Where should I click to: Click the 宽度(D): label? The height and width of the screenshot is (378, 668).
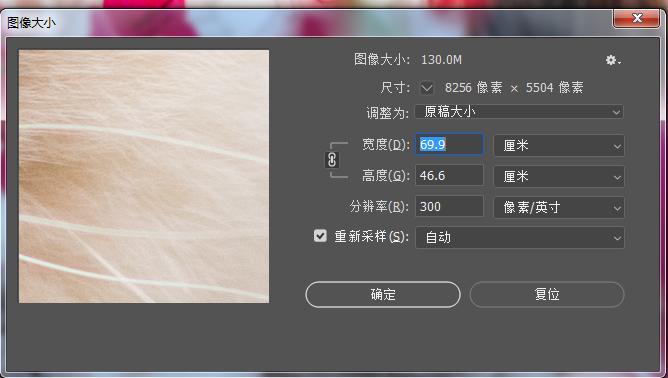(x=386, y=144)
